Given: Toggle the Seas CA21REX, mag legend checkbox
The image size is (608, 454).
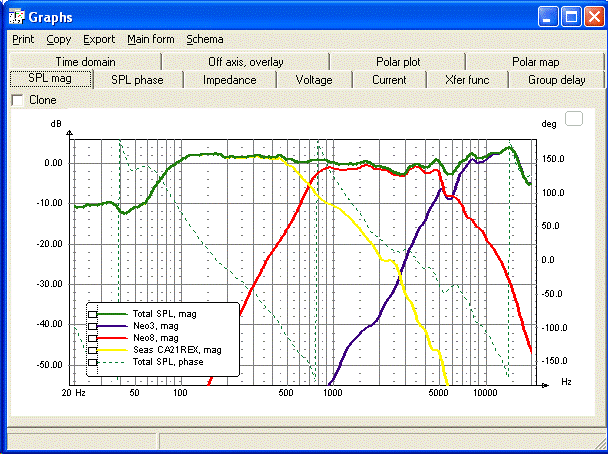Looking at the screenshot, I should coord(92,350).
